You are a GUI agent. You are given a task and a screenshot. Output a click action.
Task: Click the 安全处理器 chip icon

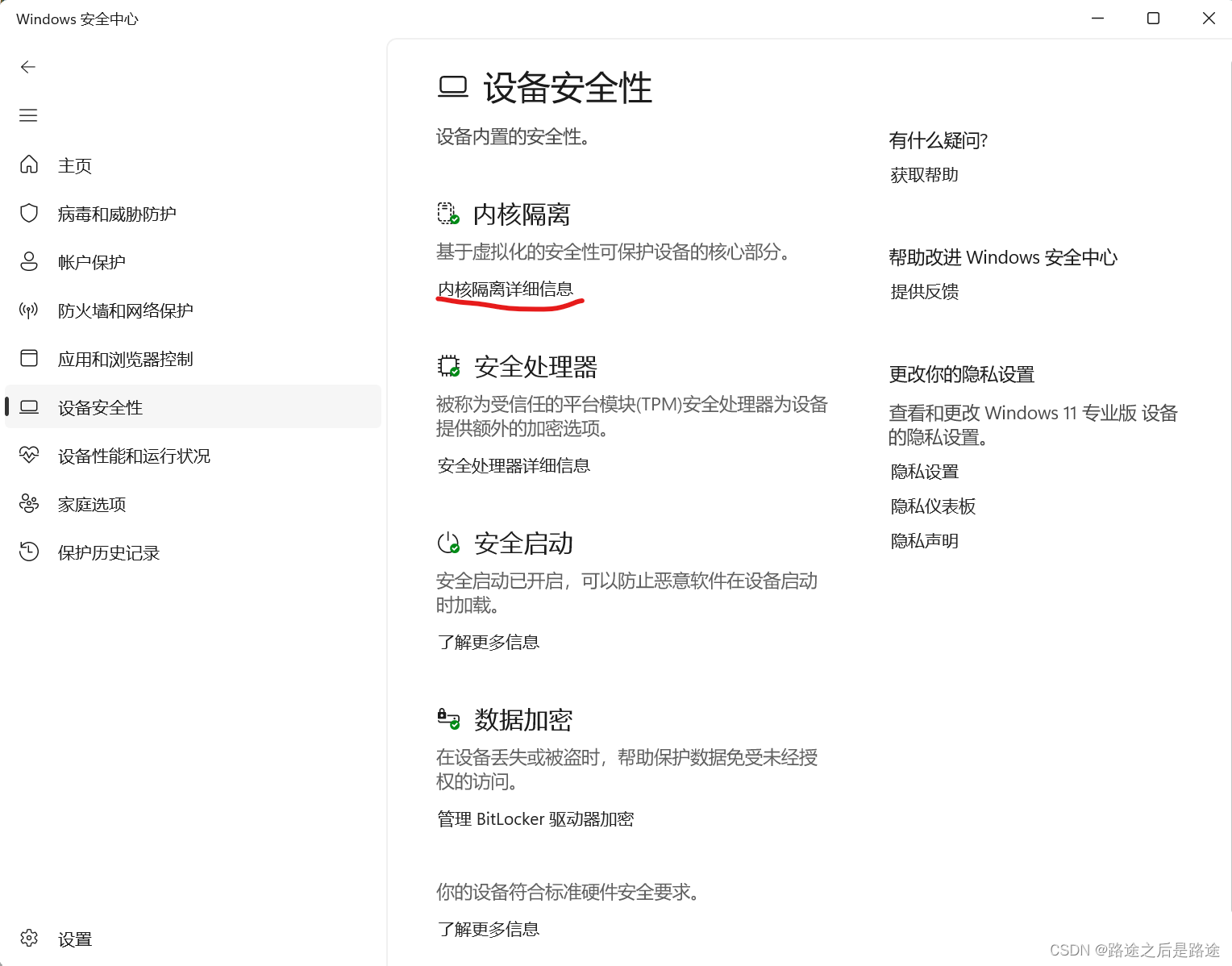point(448,366)
